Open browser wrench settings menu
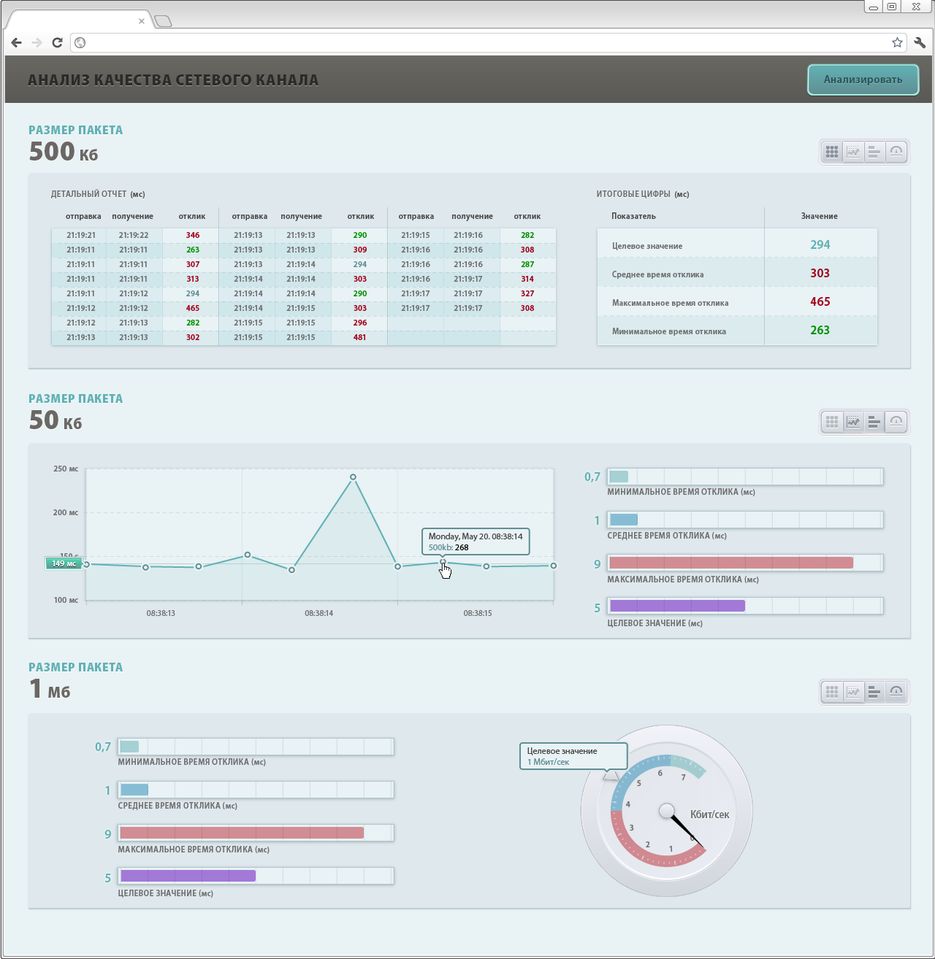This screenshot has height=959, width=935. [x=919, y=42]
